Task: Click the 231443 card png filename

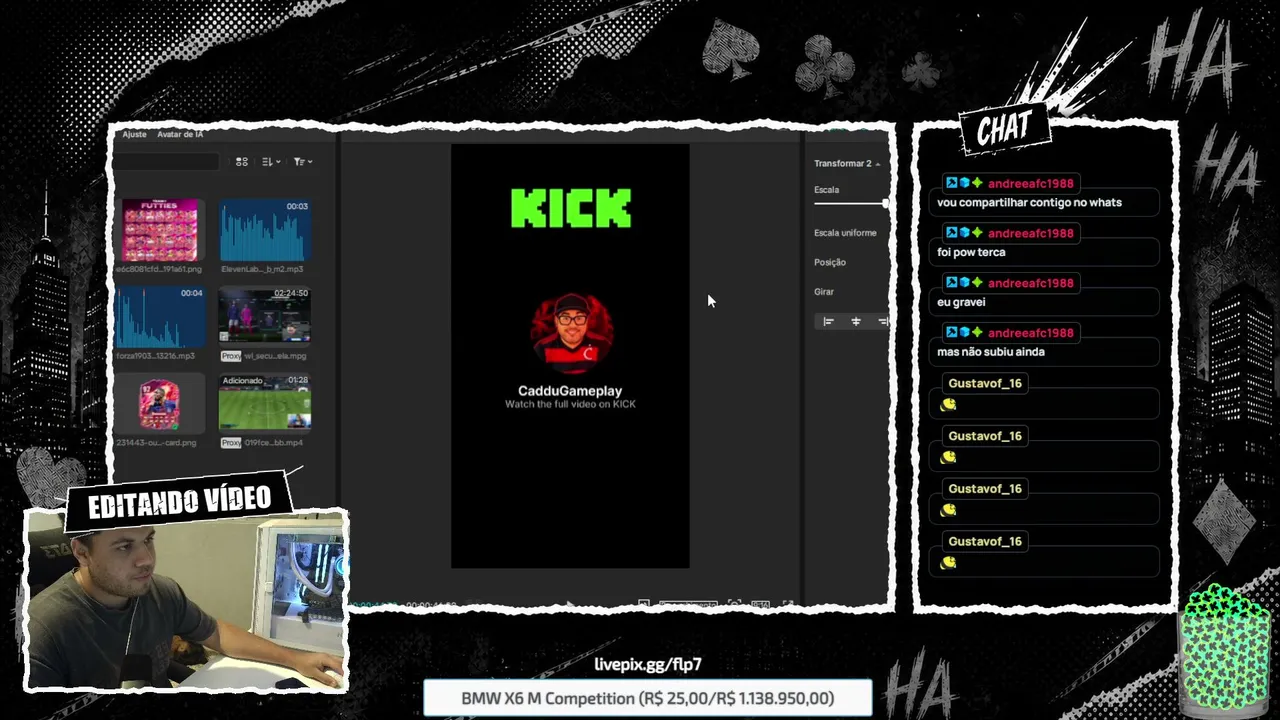Action: [157, 442]
